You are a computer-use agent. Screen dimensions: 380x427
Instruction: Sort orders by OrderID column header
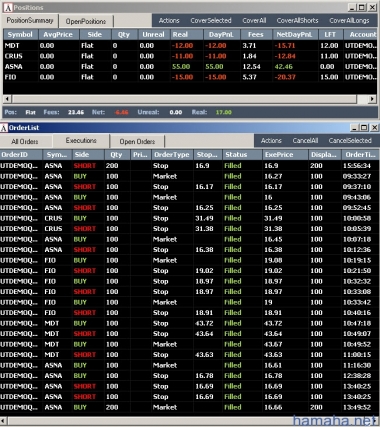[21, 155]
